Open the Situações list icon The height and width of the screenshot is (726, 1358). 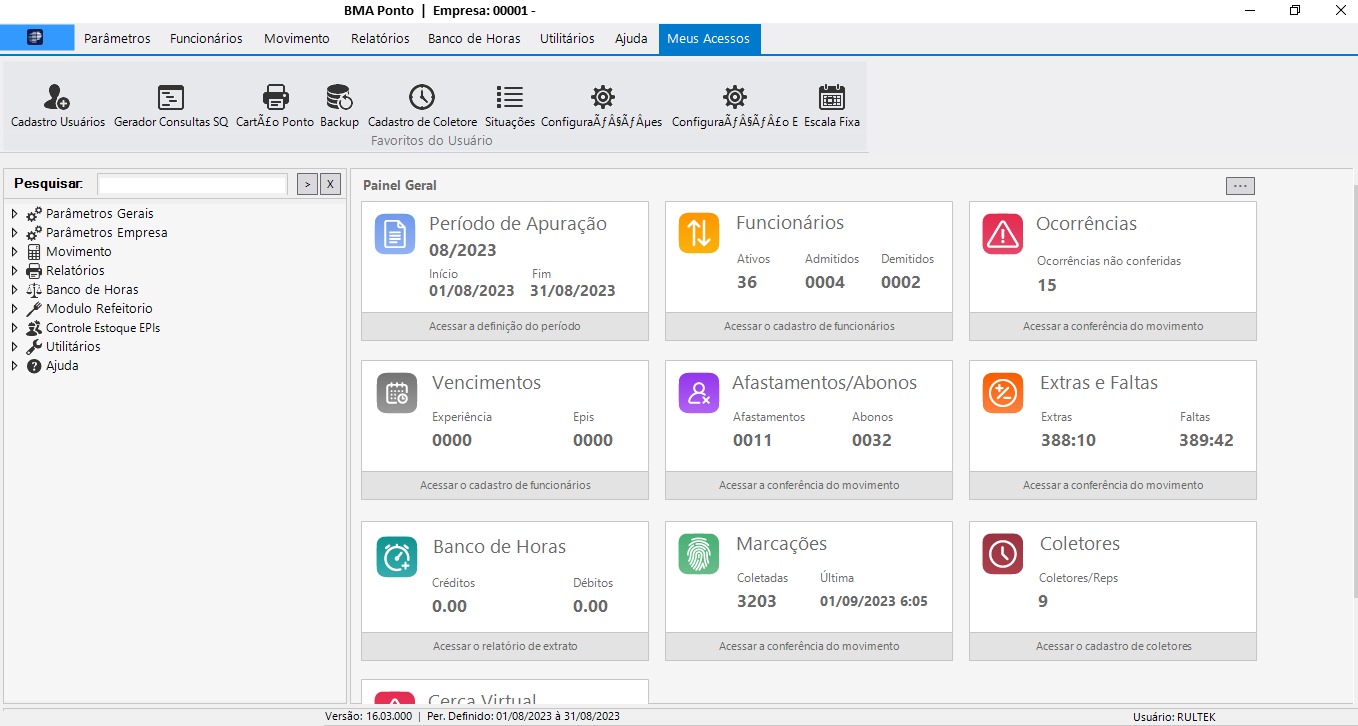coord(510,97)
